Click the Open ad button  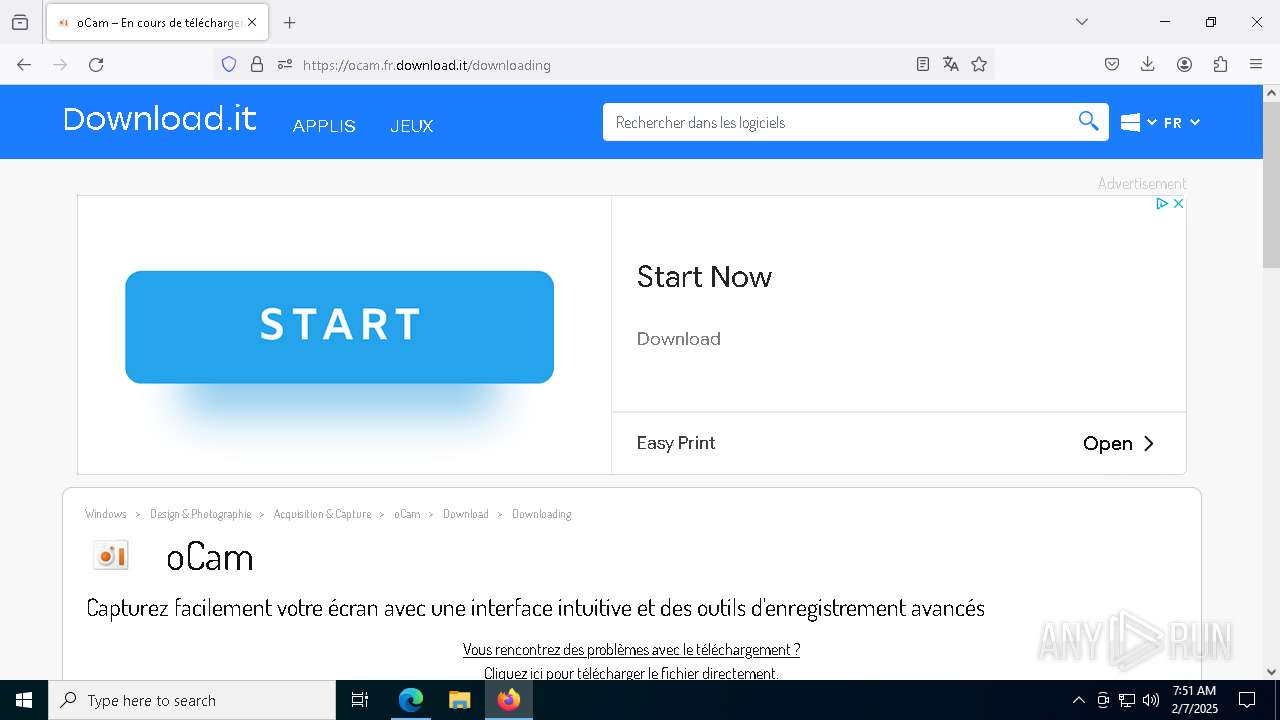point(1119,443)
